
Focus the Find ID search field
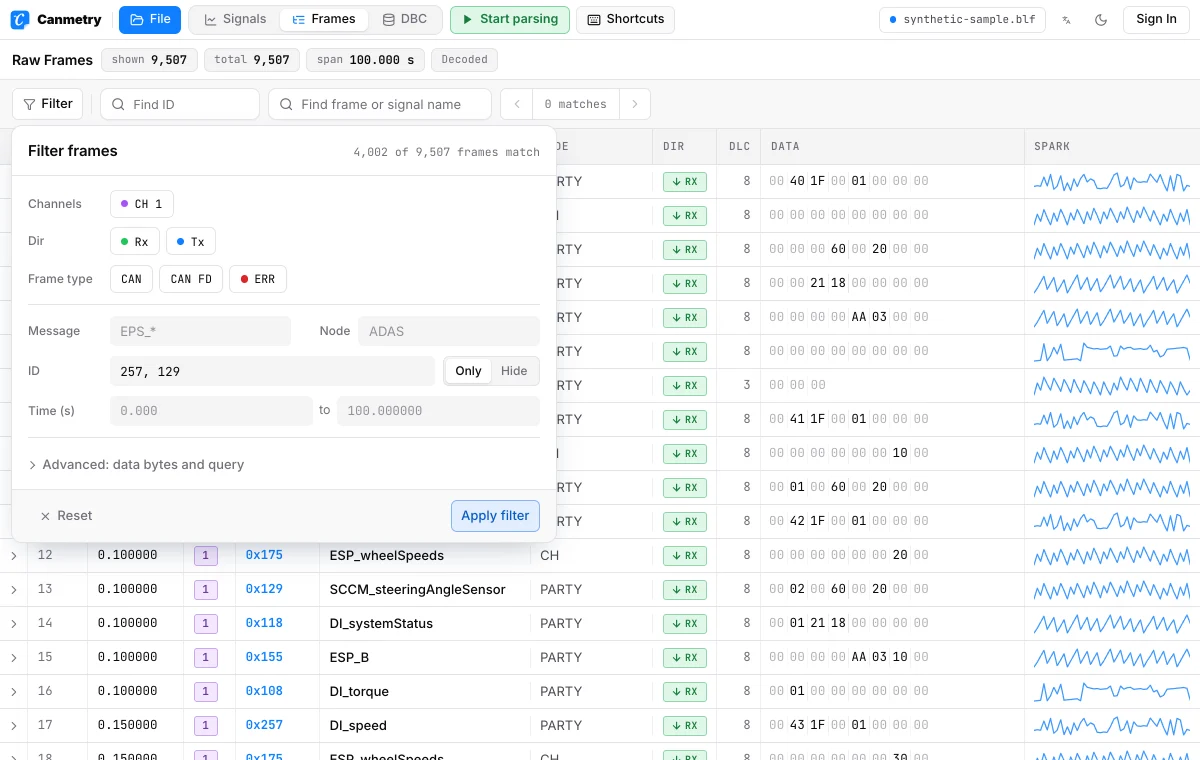click(x=180, y=104)
